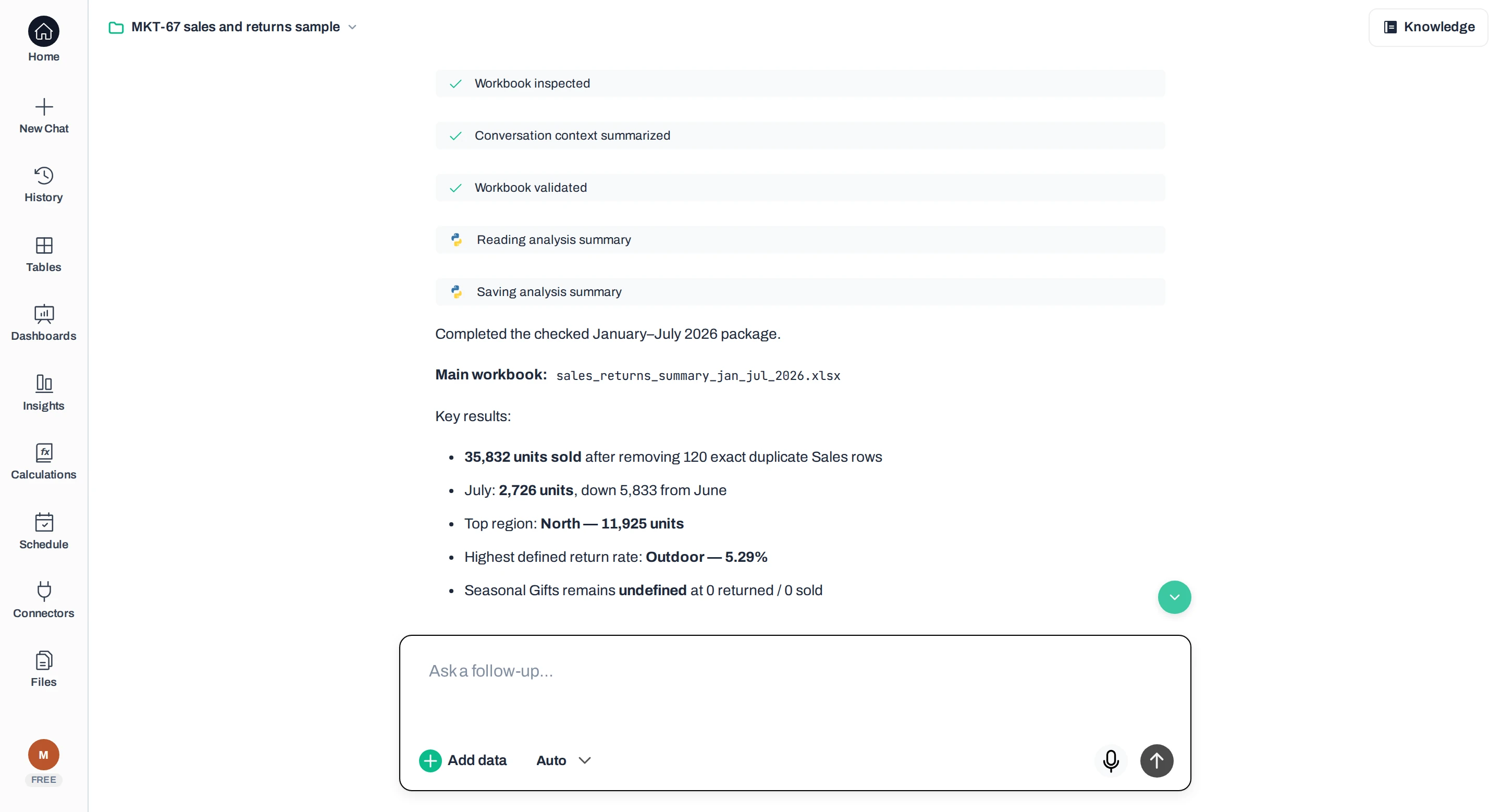
Task: Click the green project folder icon
Action: [x=116, y=28]
